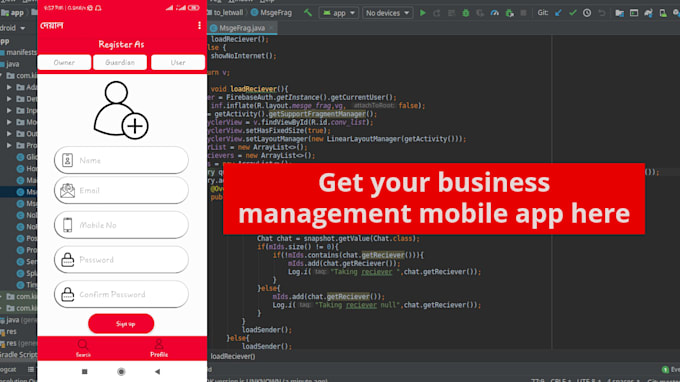Expand the Inp package folder arrow
This screenshot has width=680, height=382.
point(9,111)
